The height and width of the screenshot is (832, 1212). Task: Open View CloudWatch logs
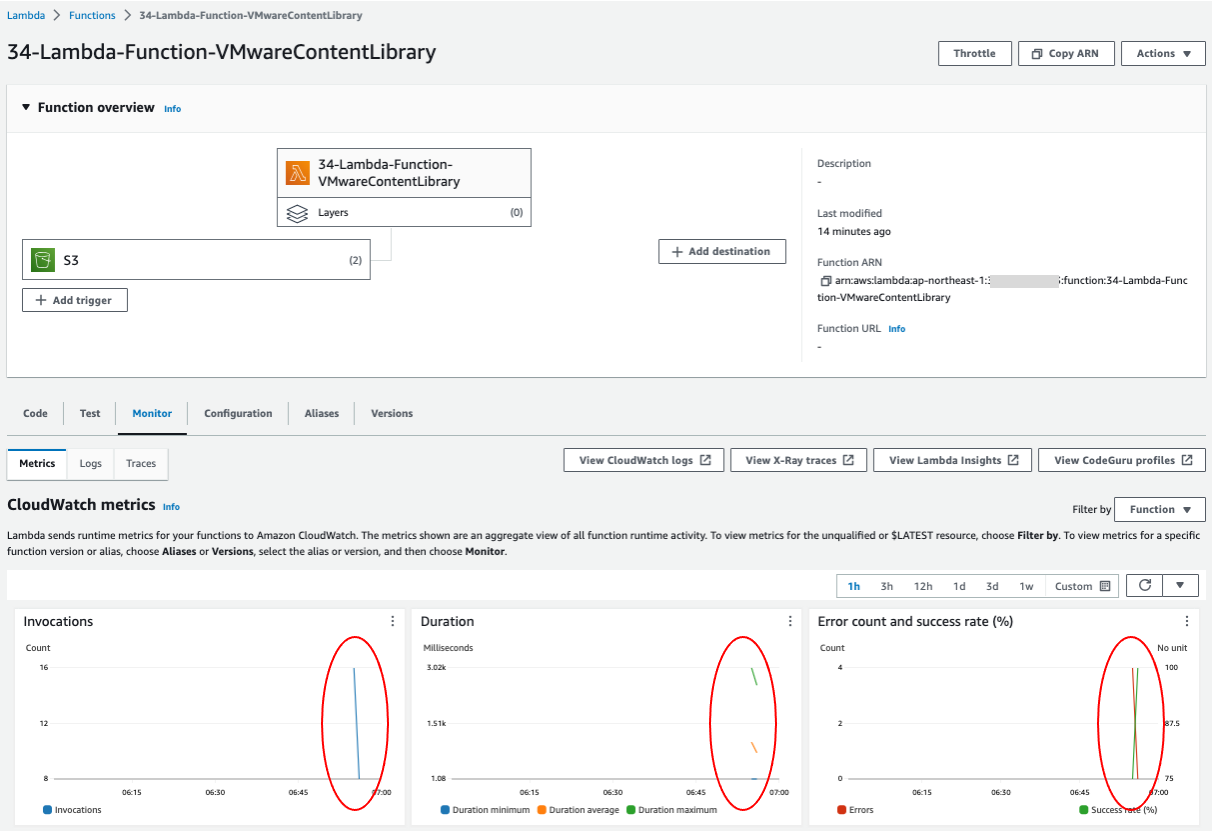click(644, 460)
